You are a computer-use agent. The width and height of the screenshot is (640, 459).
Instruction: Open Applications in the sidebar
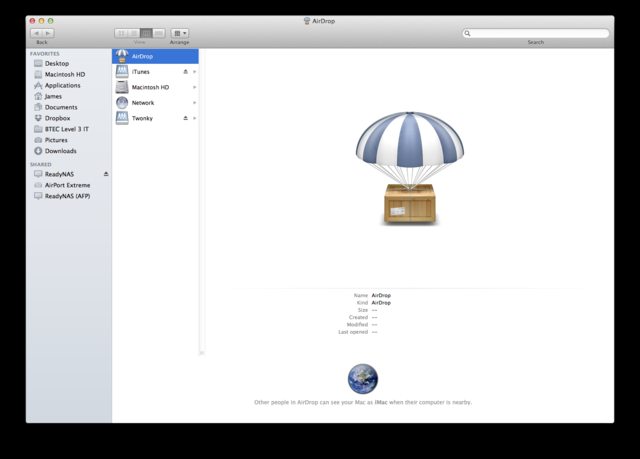click(69, 85)
